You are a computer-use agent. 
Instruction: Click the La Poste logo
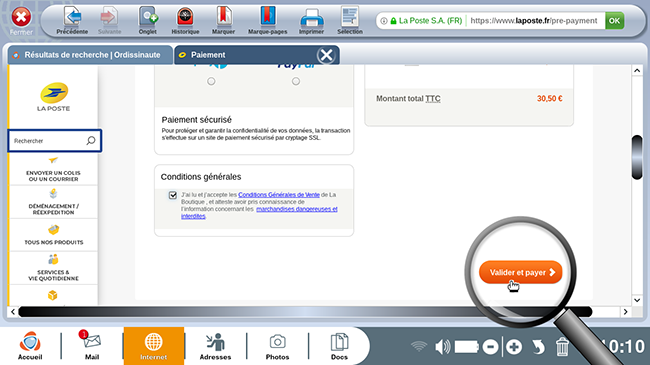53,97
